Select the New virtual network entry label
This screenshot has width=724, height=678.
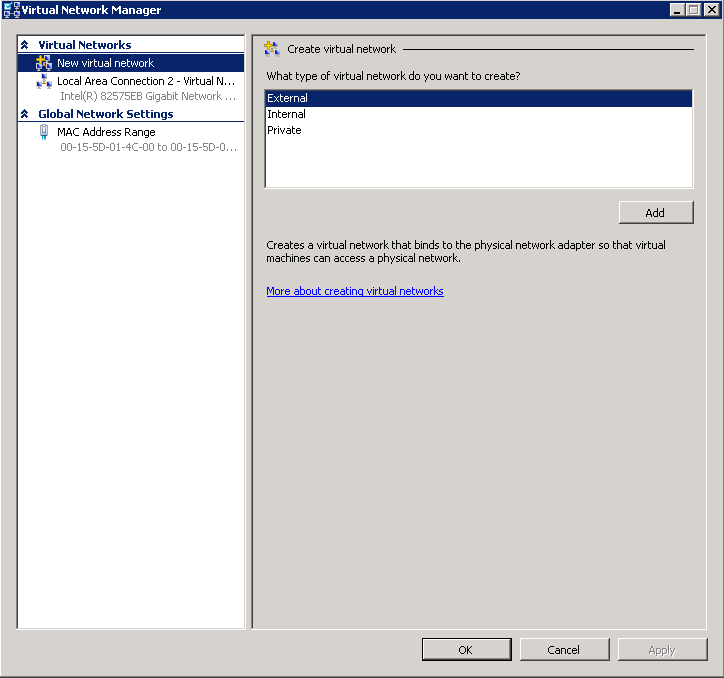[105, 63]
